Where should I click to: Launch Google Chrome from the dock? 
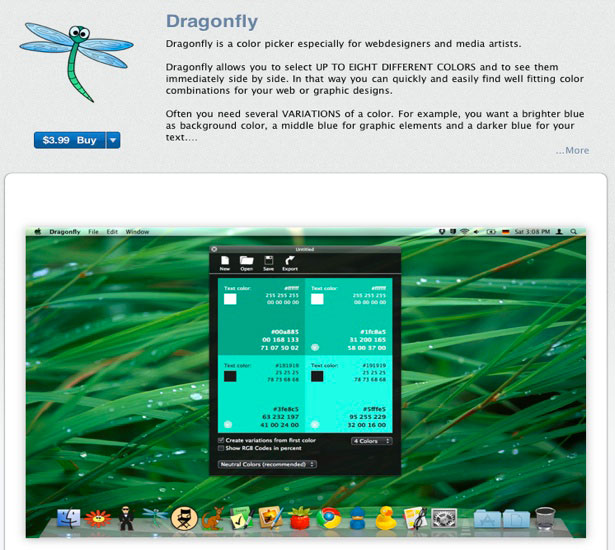[x=329, y=518]
